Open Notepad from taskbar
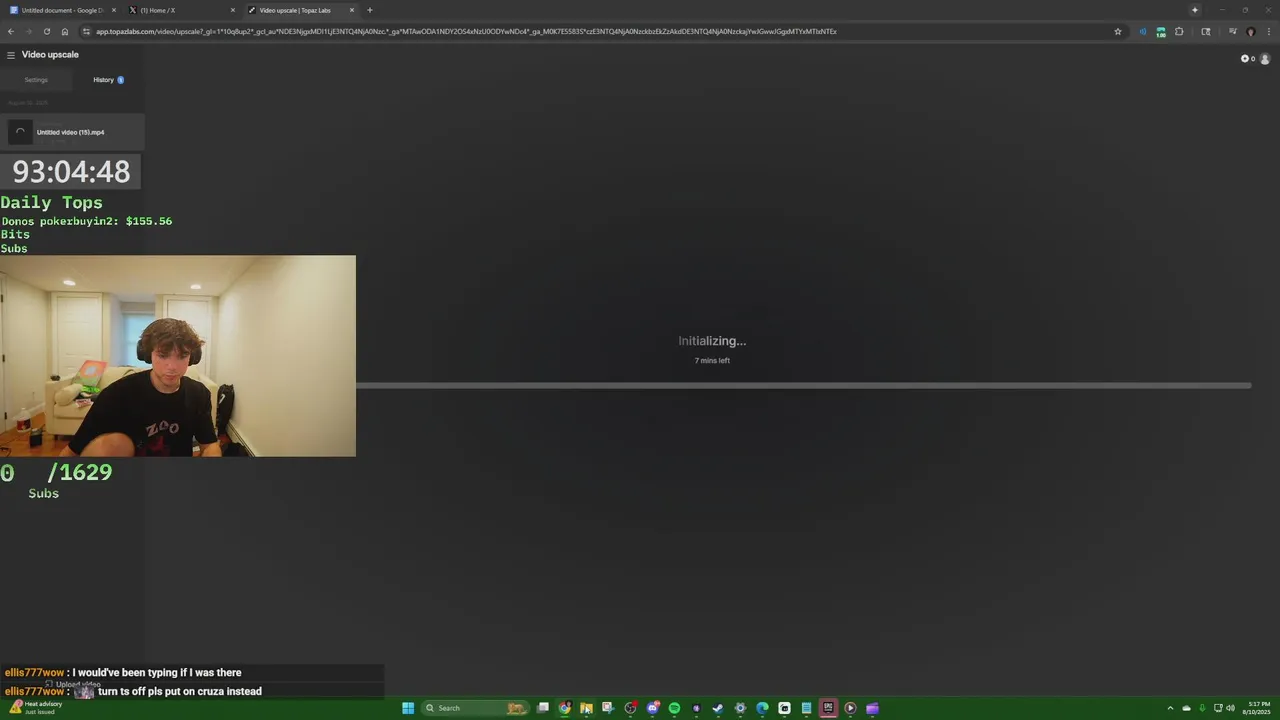 click(x=806, y=708)
